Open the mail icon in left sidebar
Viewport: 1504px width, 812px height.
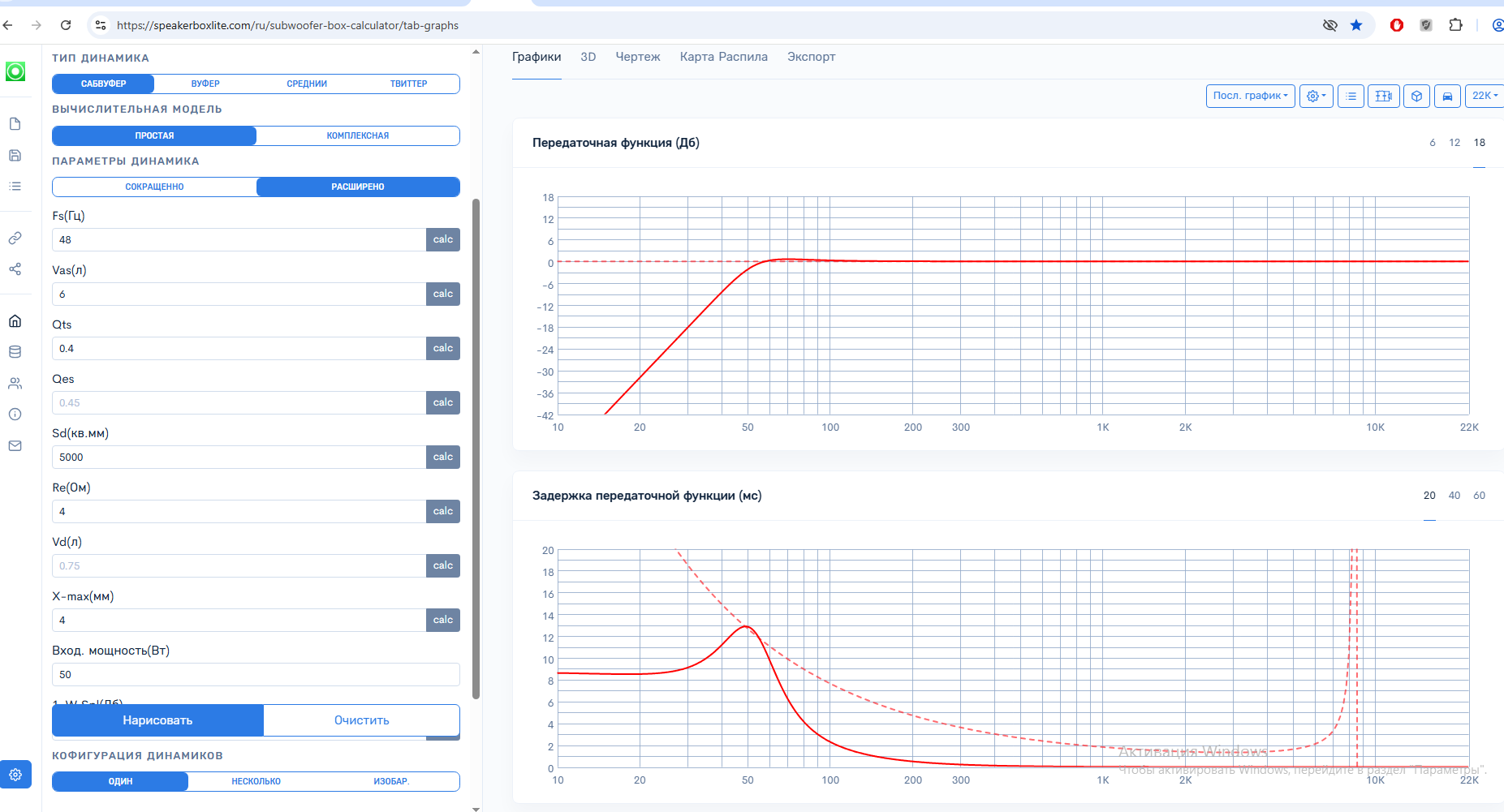pyautogui.click(x=15, y=446)
